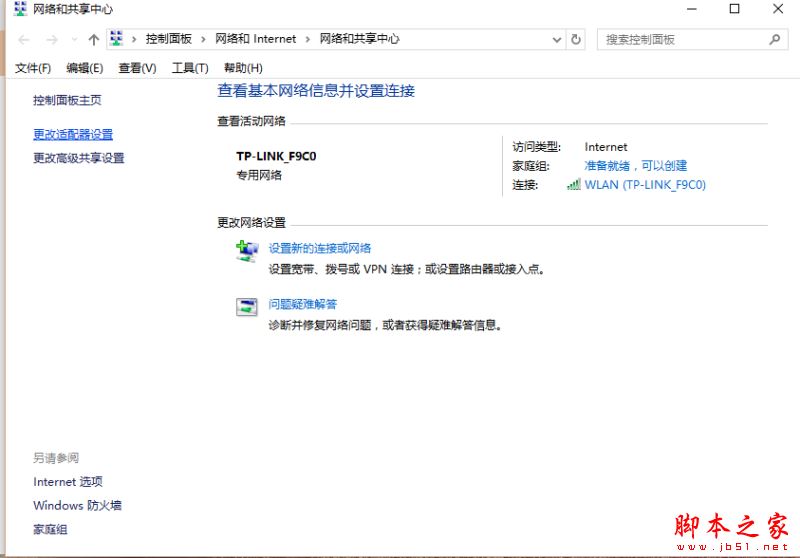Expand chevron before 控制面板 breadcrumb

134,39
